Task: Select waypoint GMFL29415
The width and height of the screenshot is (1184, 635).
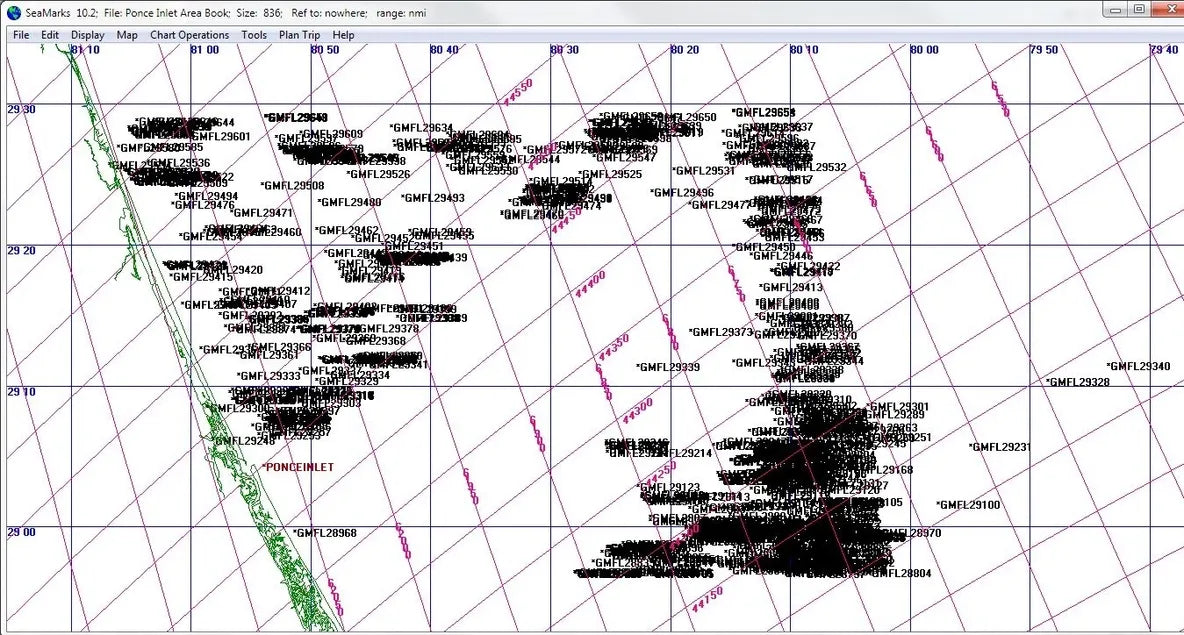Action: pyautogui.click(x=201, y=277)
